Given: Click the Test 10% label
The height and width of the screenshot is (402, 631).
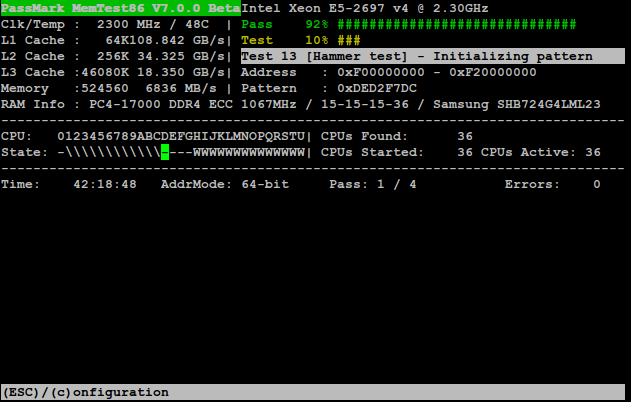Looking at the screenshot, I should (285, 40).
